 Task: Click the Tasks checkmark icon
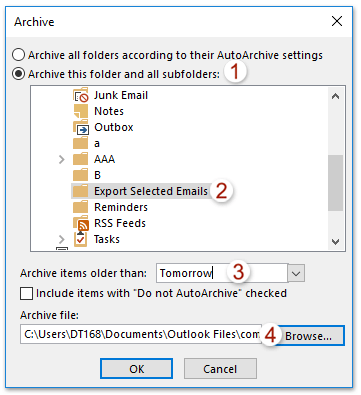click(x=80, y=239)
